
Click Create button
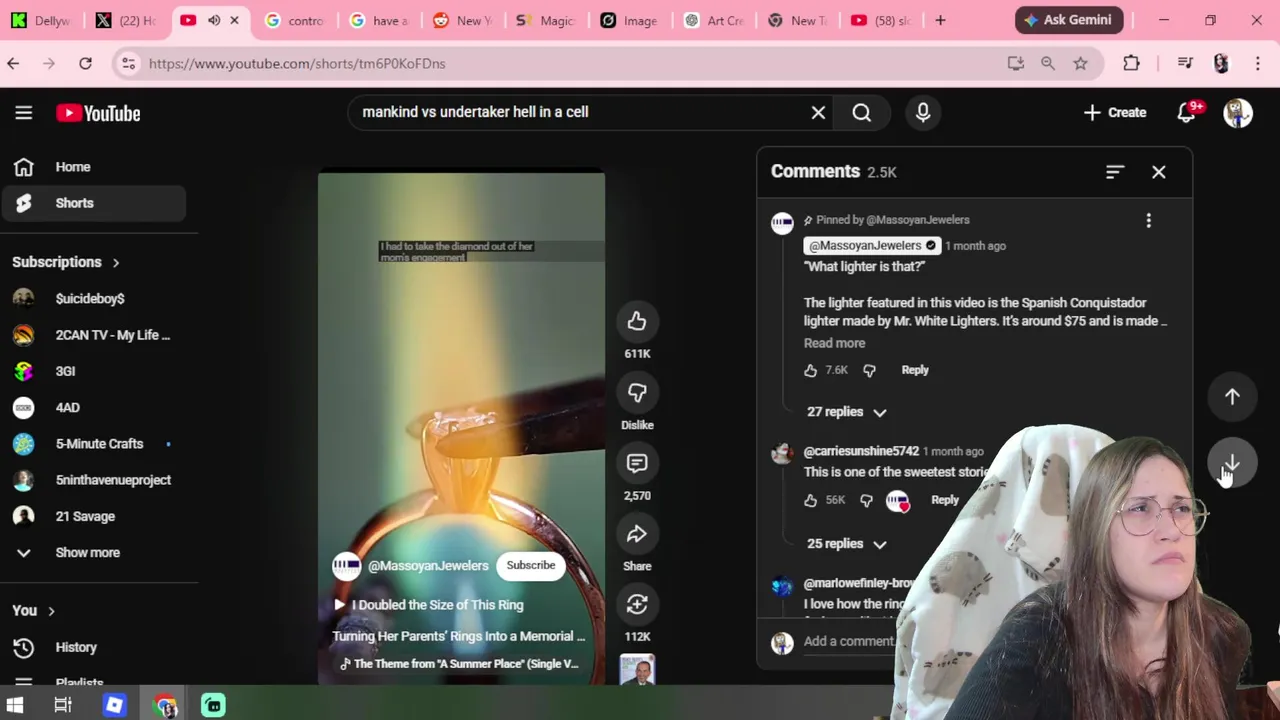1114,112
